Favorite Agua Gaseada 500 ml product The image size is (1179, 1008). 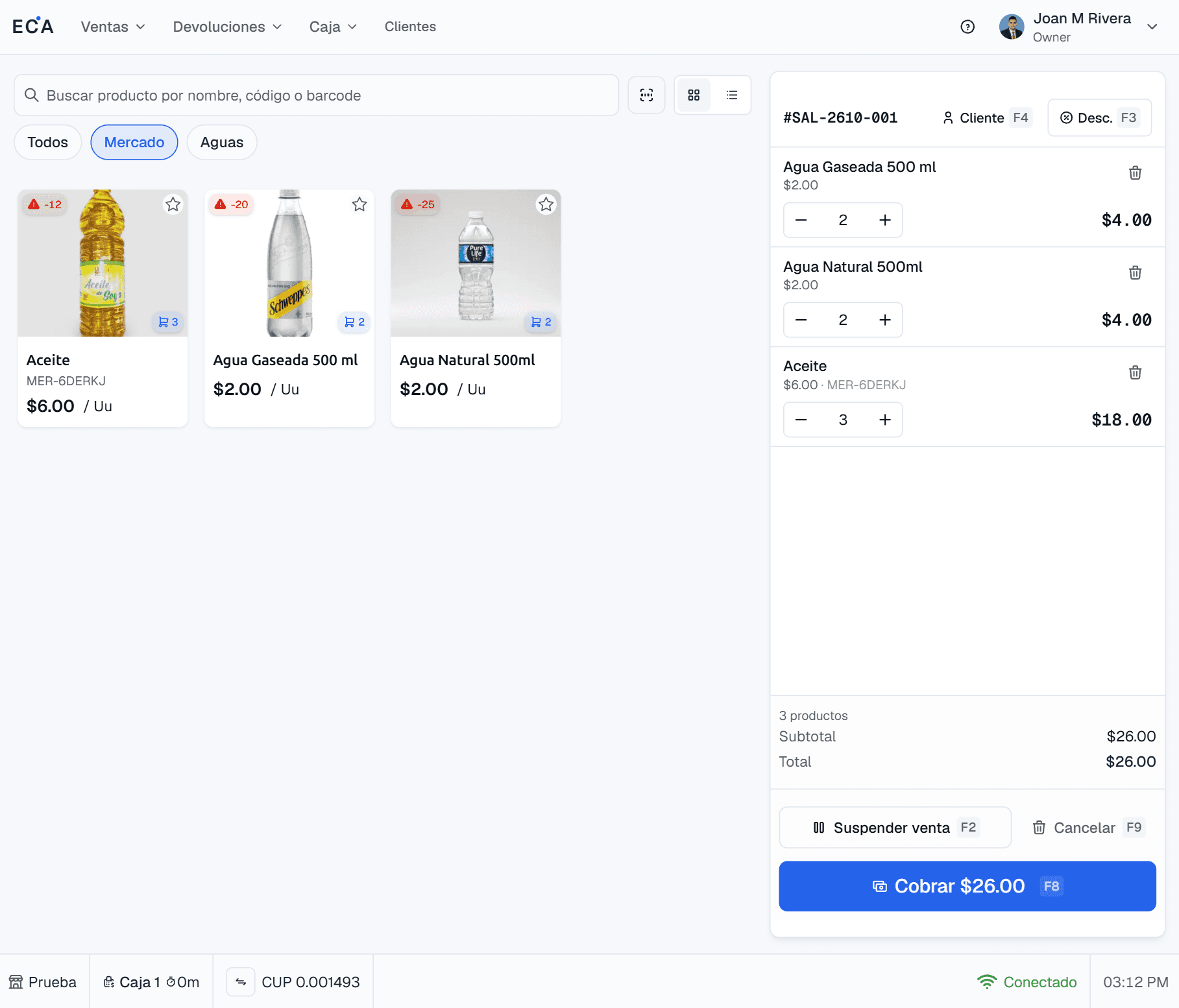359,205
